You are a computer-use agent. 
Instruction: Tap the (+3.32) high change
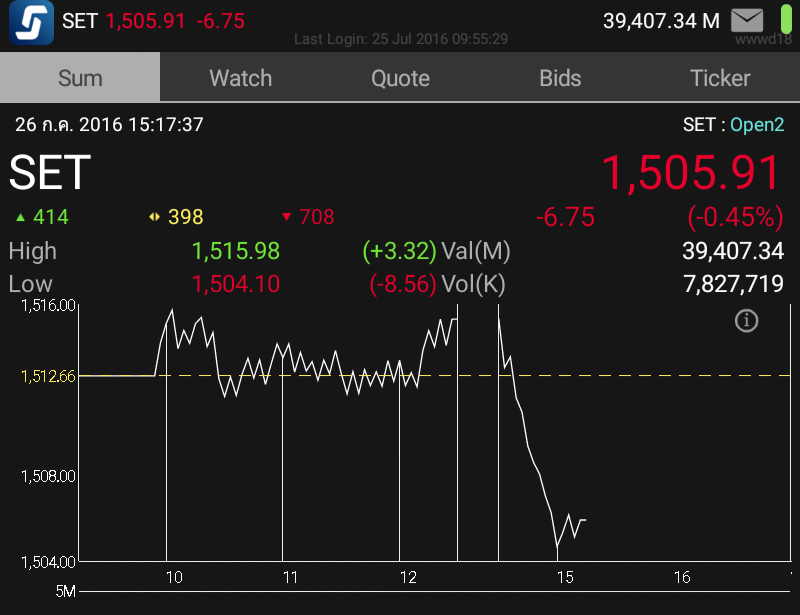point(399,251)
